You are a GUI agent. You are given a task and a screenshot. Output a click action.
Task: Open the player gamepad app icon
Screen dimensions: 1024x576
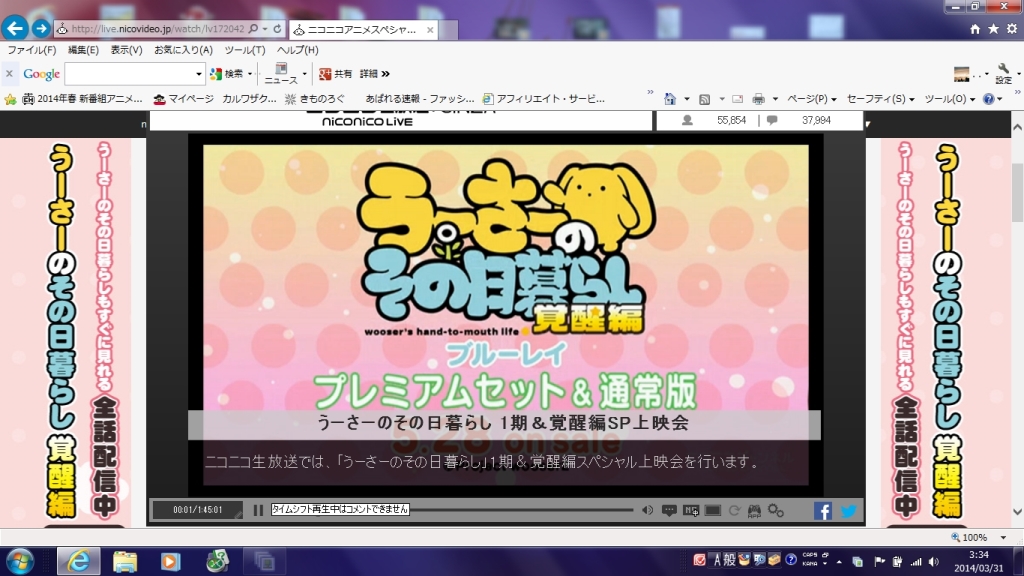tap(754, 510)
